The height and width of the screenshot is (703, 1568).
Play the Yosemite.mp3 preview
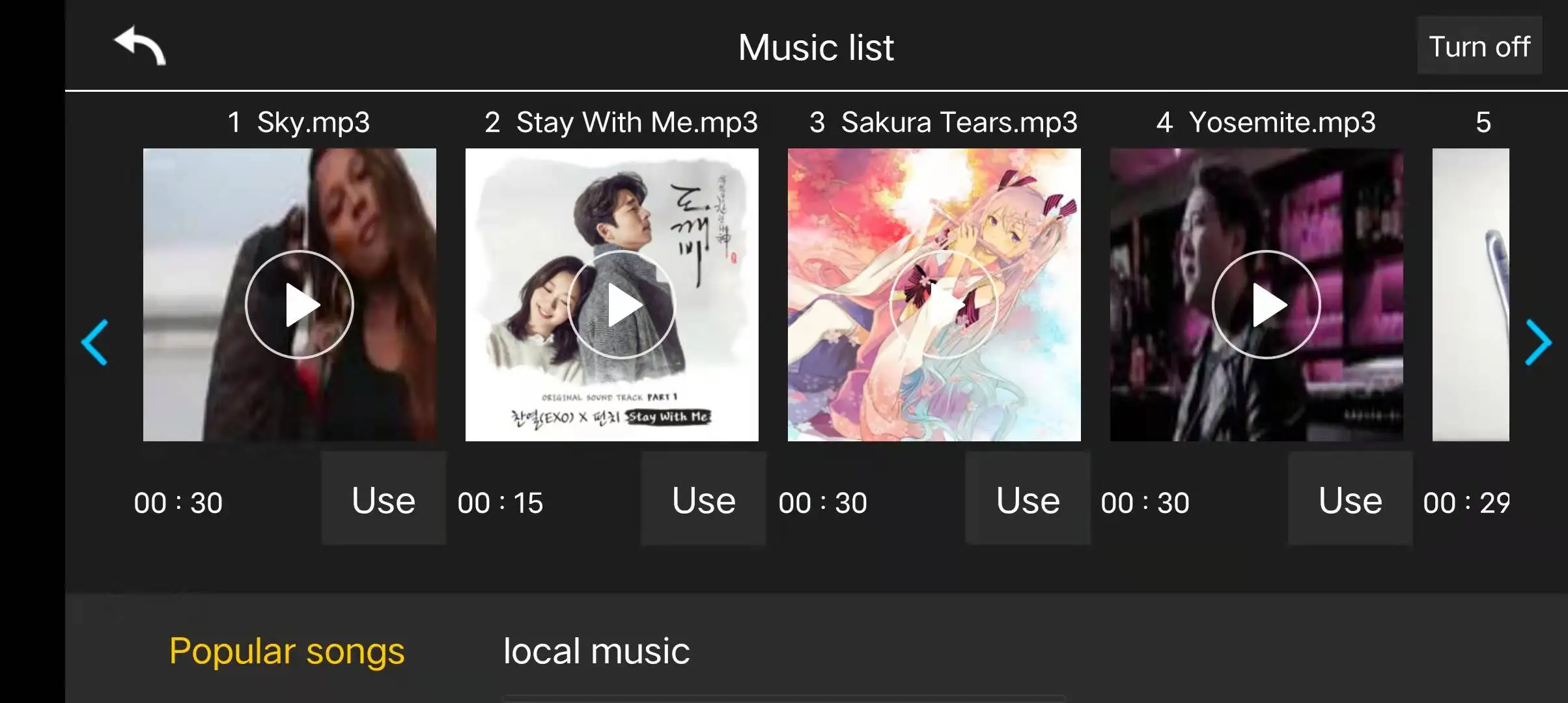1267,305
